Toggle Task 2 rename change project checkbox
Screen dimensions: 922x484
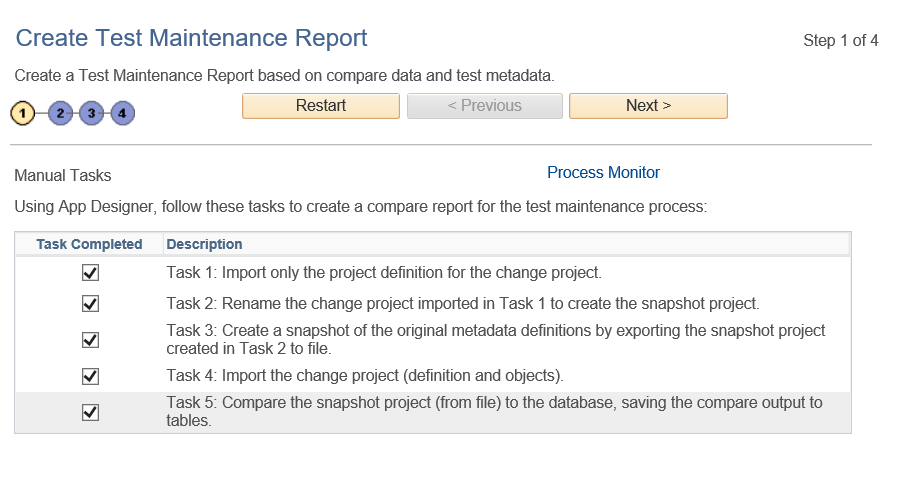pyautogui.click(x=90, y=303)
